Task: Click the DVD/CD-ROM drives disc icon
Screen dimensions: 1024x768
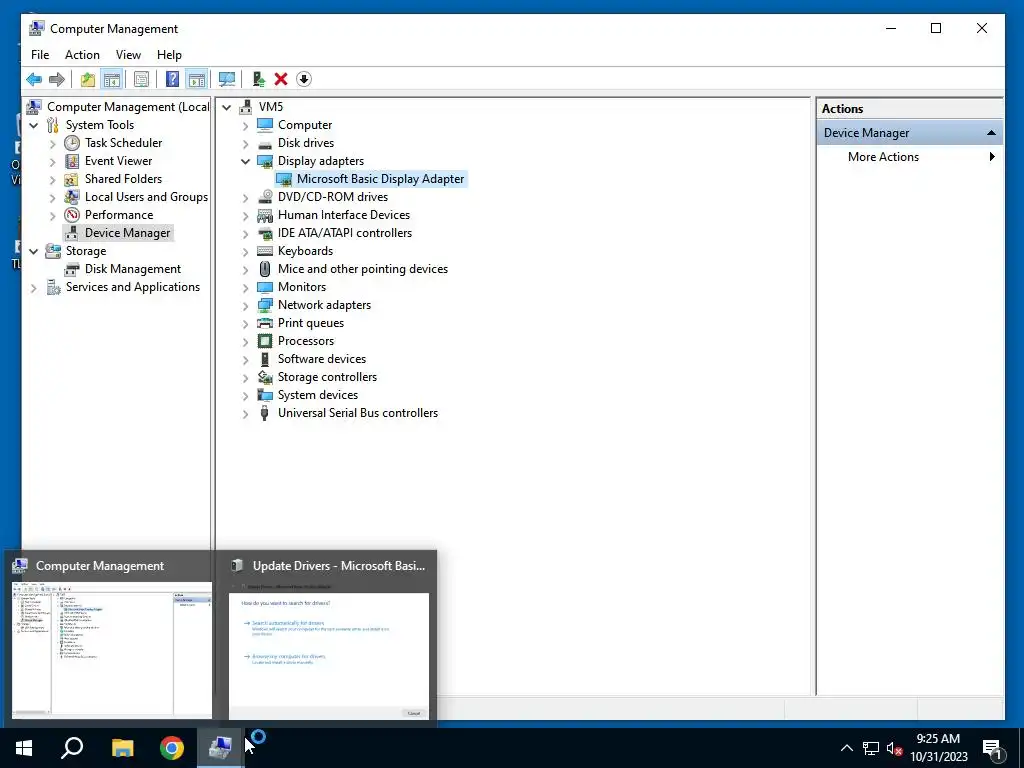Action: click(x=264, y=197)
